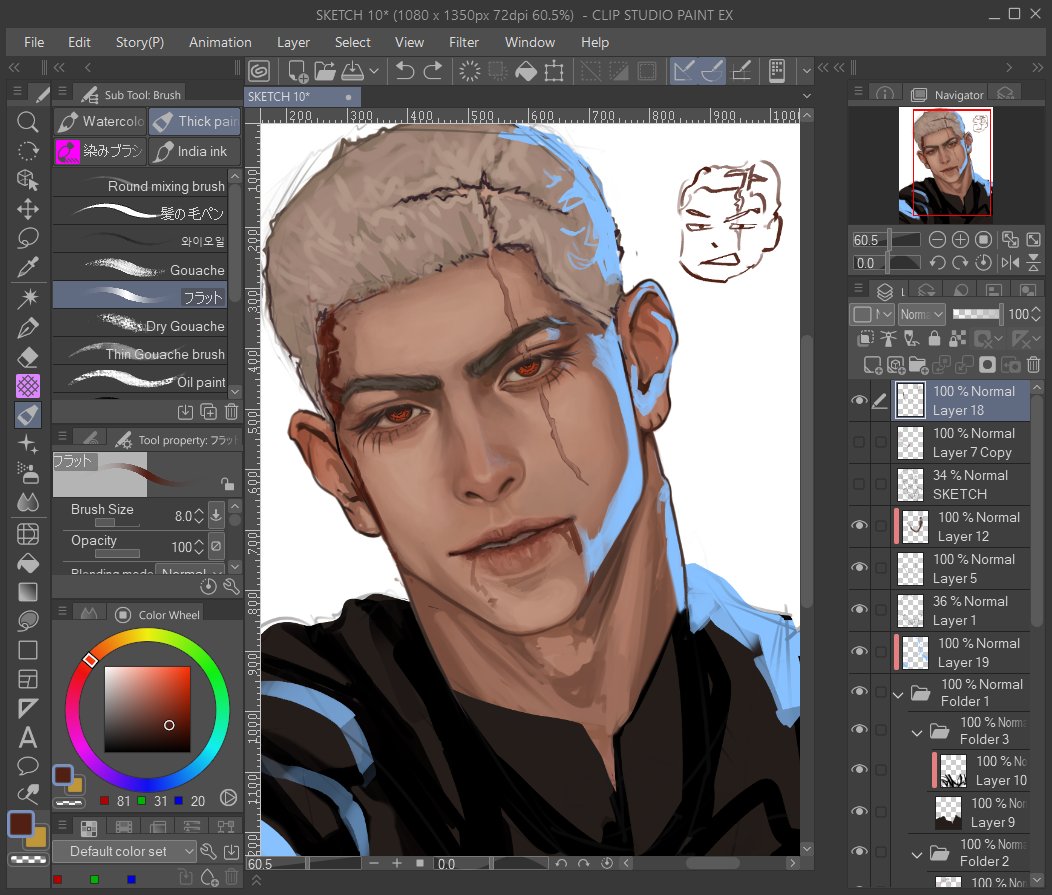
Task: Expand the command bar overflow arrow
Action: pyautogui.click(x=806, y=70)
